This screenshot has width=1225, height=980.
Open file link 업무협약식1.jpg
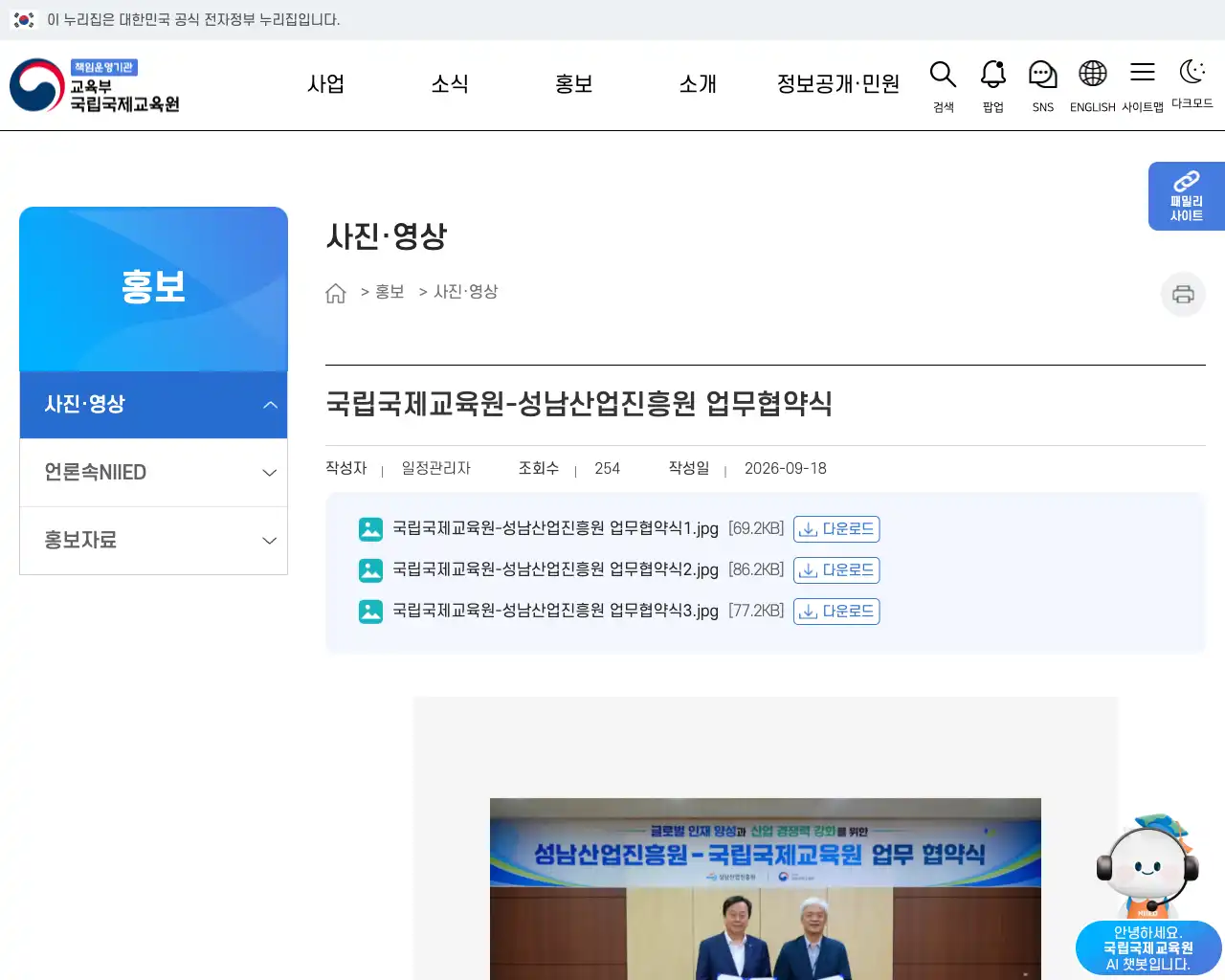555,528
